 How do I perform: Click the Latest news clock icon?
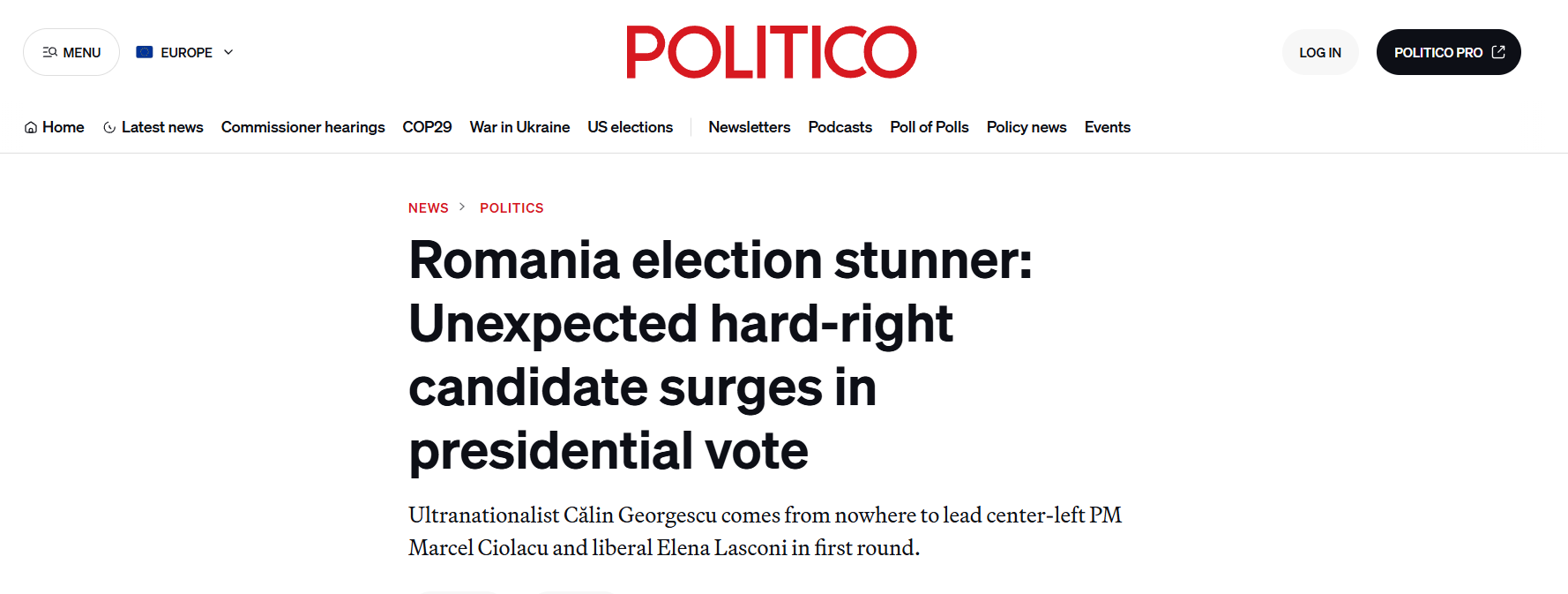[109, 128]
